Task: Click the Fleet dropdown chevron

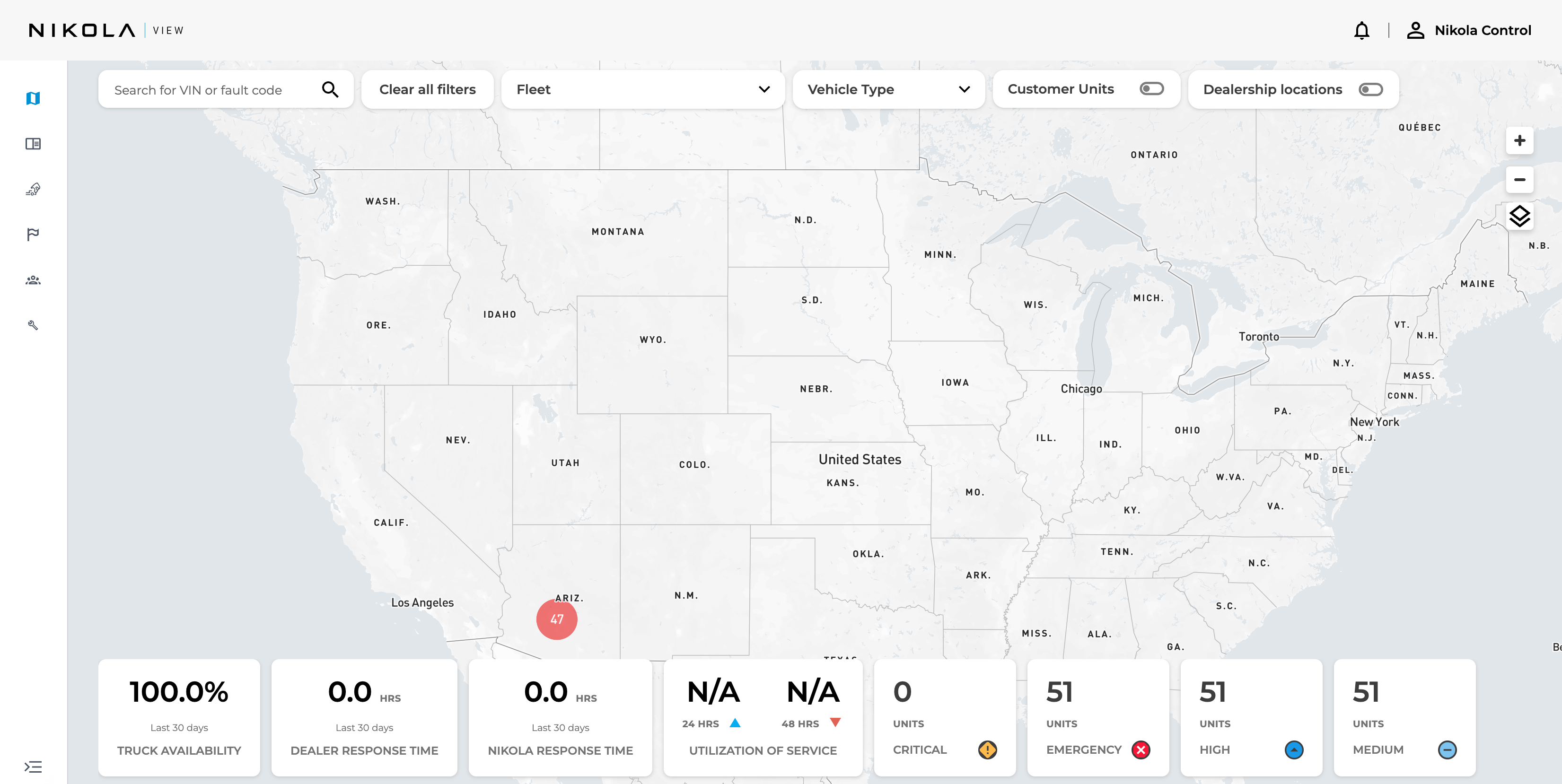Action: pos(764,90)
